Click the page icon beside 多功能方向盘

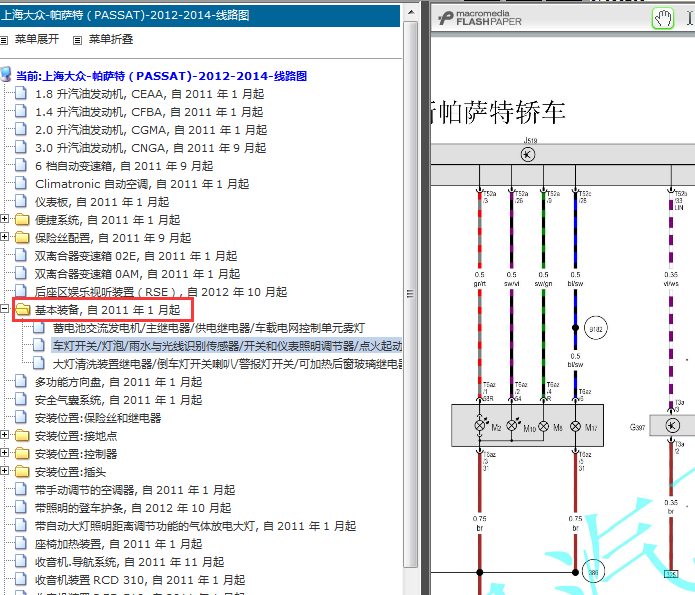tap(20, 381)
